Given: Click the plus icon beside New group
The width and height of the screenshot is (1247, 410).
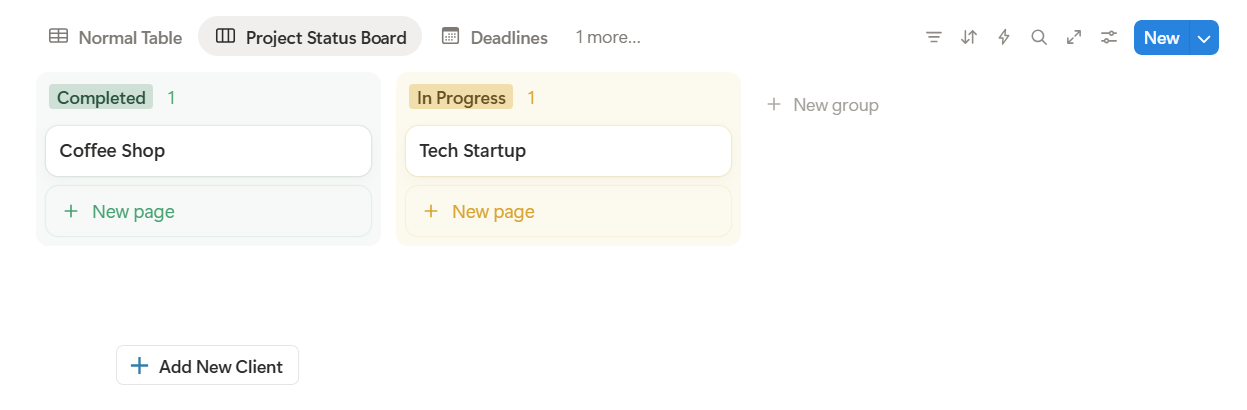Looking at the screenshot, I should point(773,105).
